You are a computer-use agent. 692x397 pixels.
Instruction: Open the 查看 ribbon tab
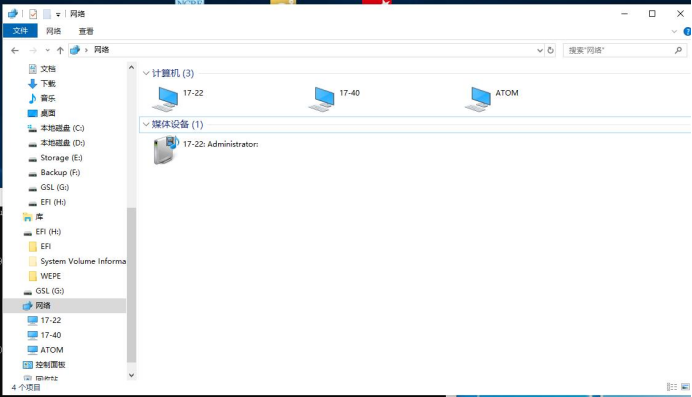coord(86,31)
